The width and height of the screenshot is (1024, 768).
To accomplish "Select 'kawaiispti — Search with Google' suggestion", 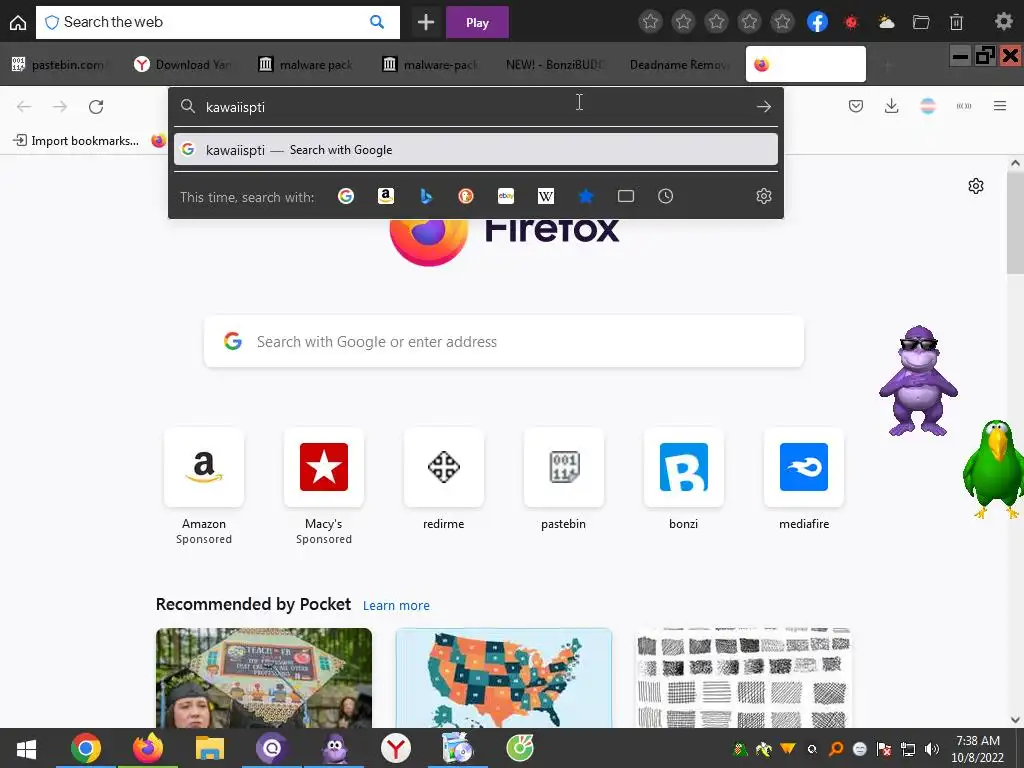I will [x=475, y=150].
